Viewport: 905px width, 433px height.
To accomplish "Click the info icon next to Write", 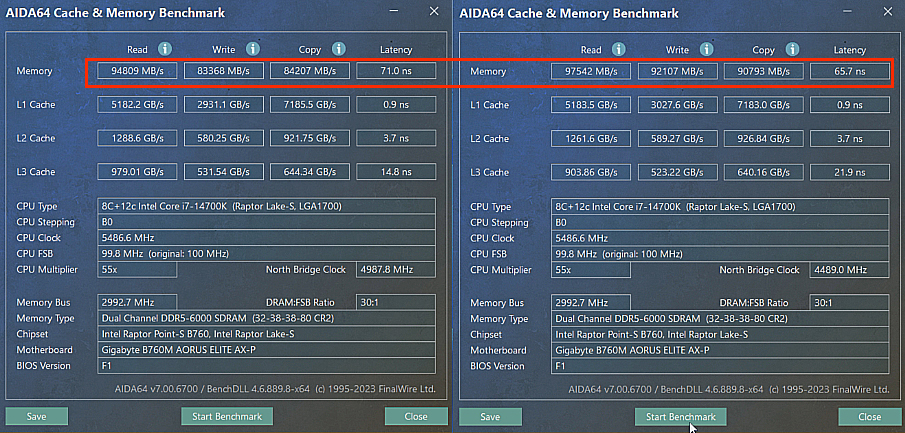I will [x=250, y=49].
